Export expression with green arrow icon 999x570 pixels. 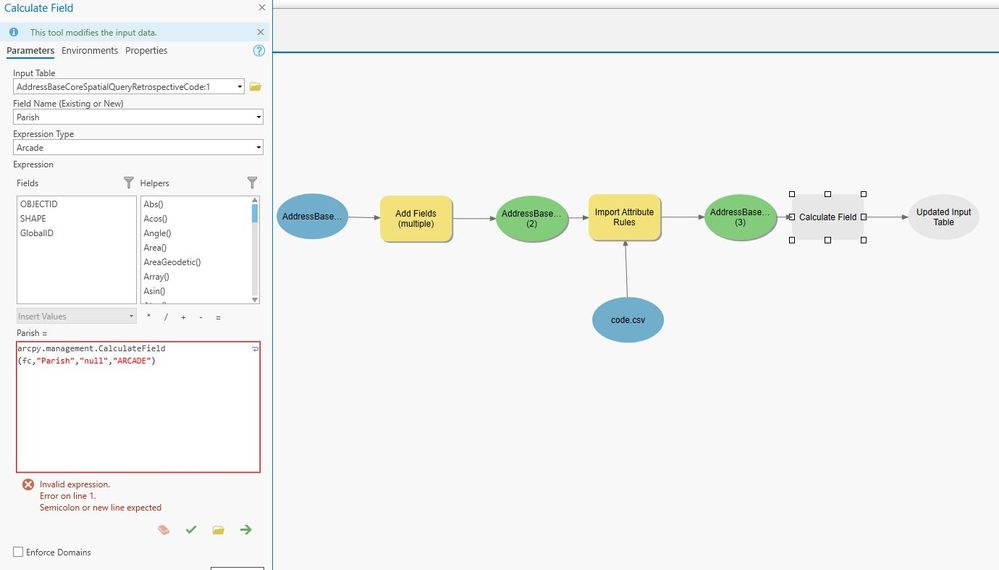(x=246, y=530)
